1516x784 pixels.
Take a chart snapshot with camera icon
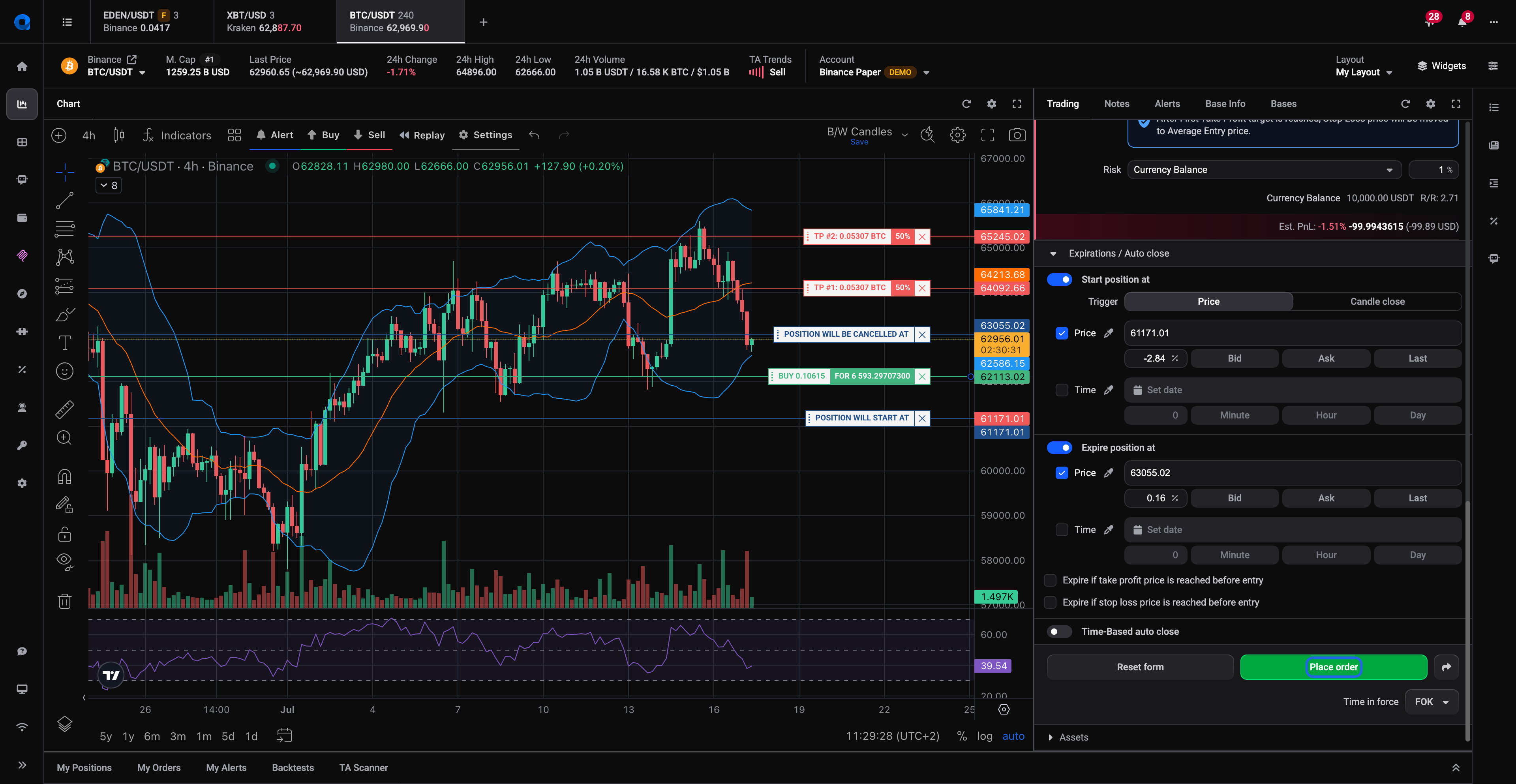1017,135
